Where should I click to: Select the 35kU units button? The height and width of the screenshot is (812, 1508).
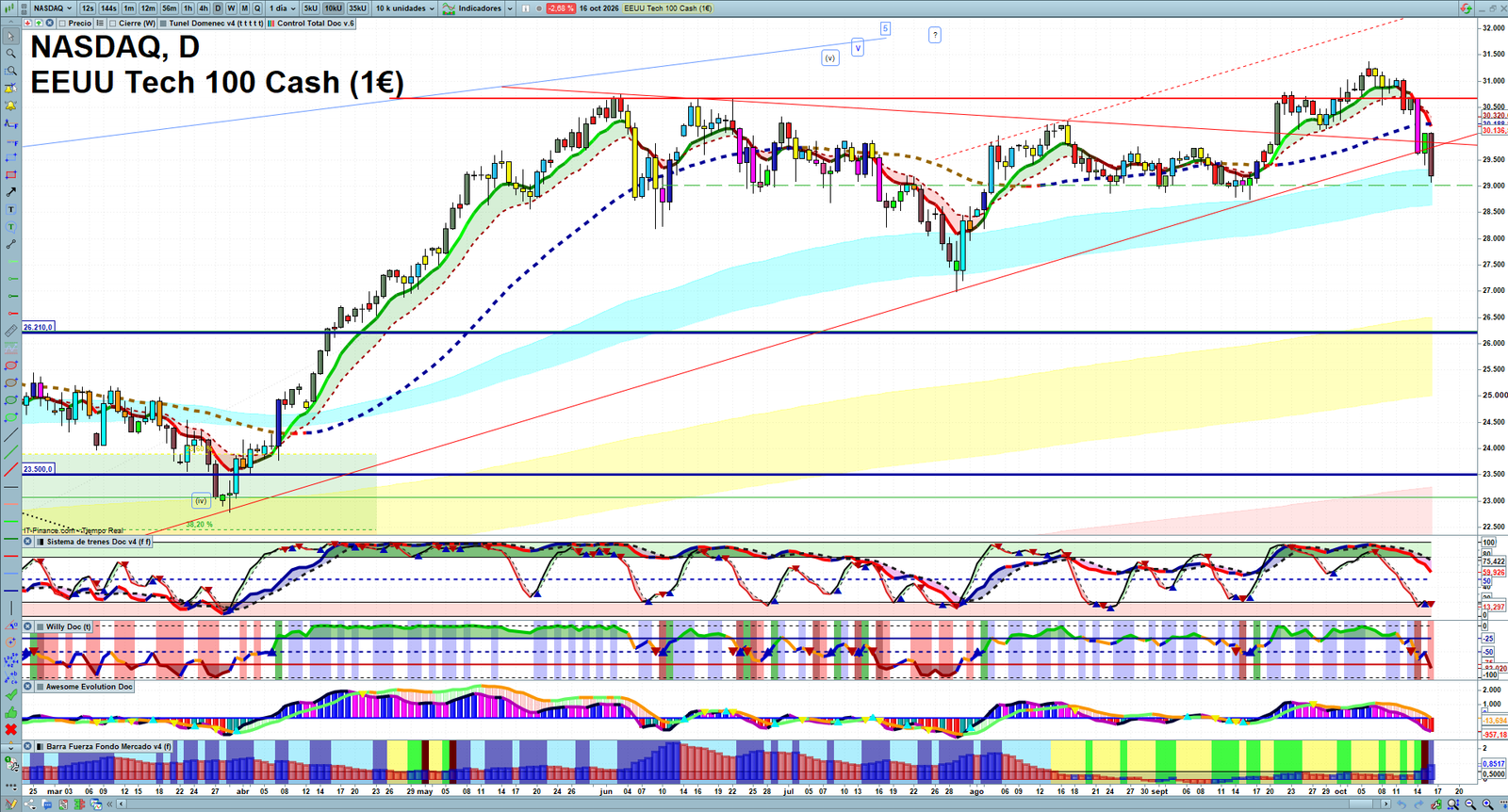[357, 8]
